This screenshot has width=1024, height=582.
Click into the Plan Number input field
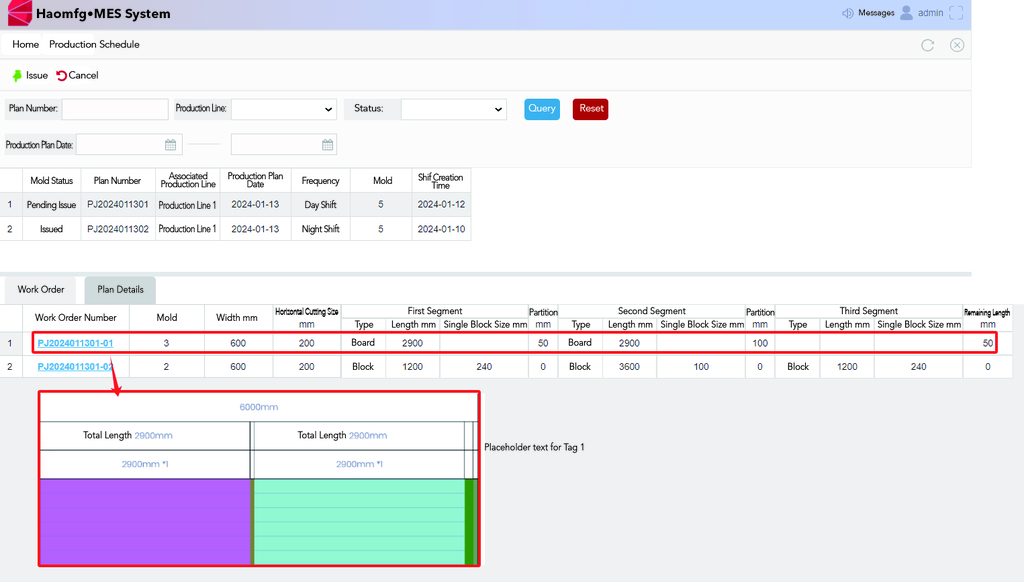coord(115,109)
